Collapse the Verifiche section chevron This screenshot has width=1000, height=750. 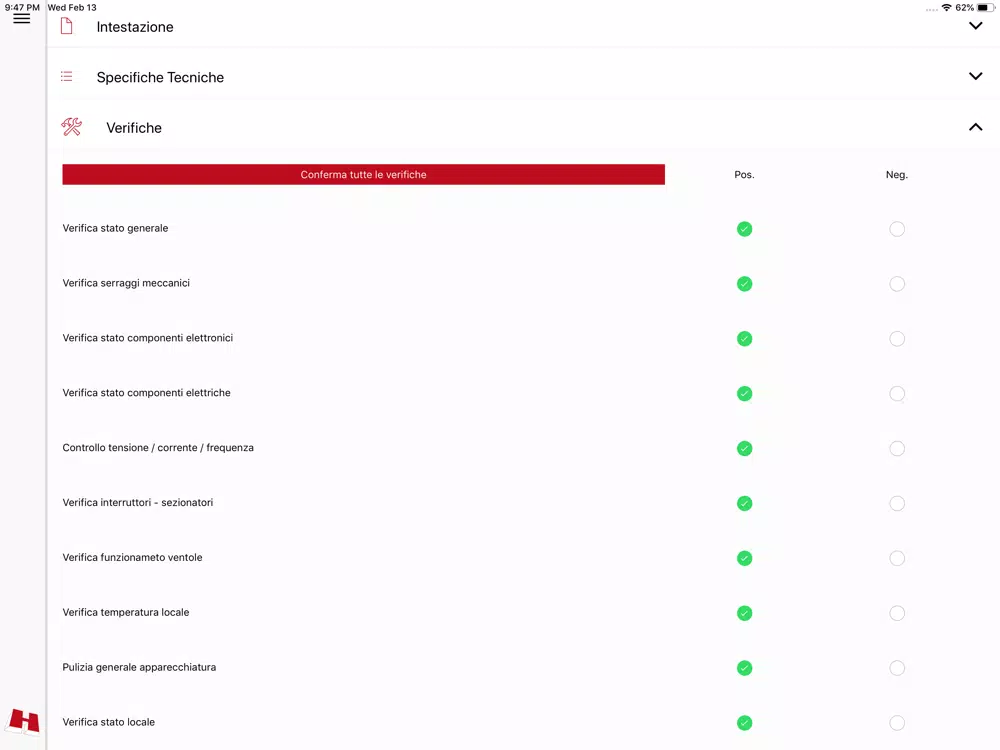pyautogui.click(x=976, y=127)
